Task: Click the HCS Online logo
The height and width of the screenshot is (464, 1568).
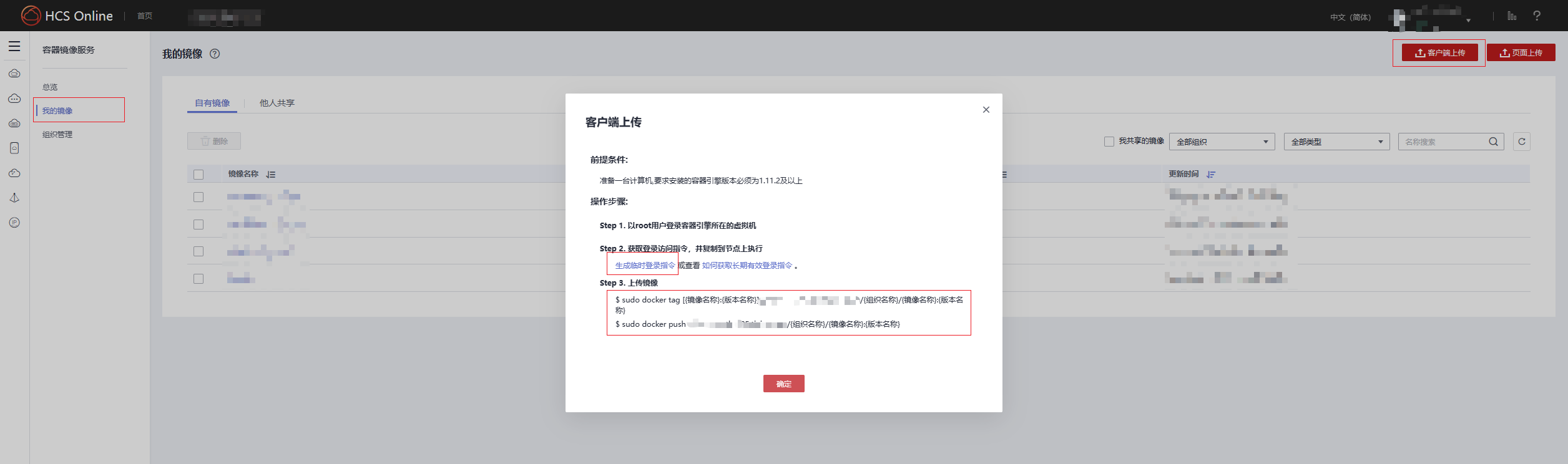Action: tap(67, 16)
